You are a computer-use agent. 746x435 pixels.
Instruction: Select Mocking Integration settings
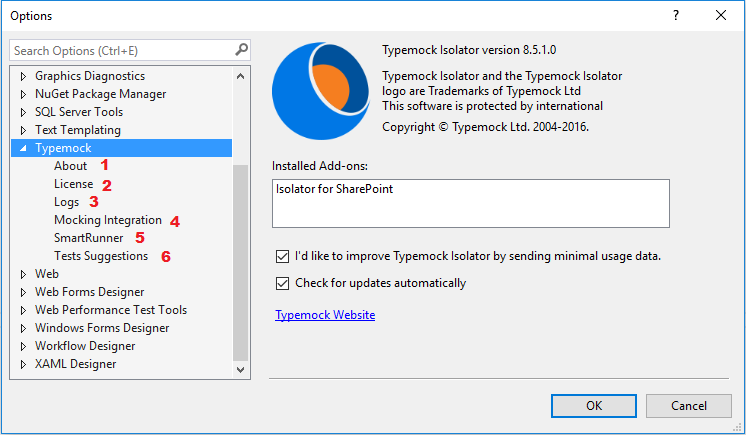107,220
